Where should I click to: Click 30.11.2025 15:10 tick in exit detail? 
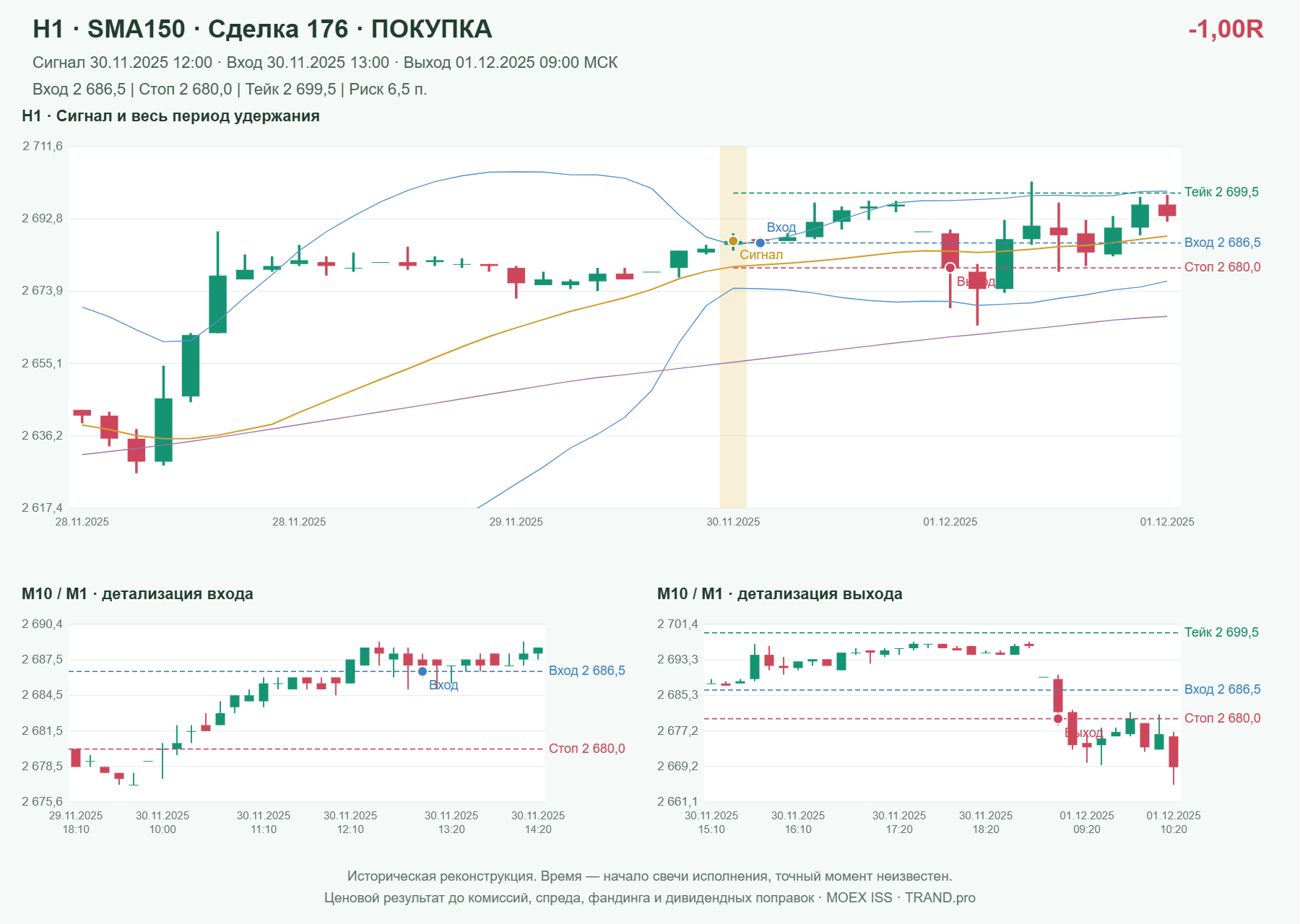[711, 822]
